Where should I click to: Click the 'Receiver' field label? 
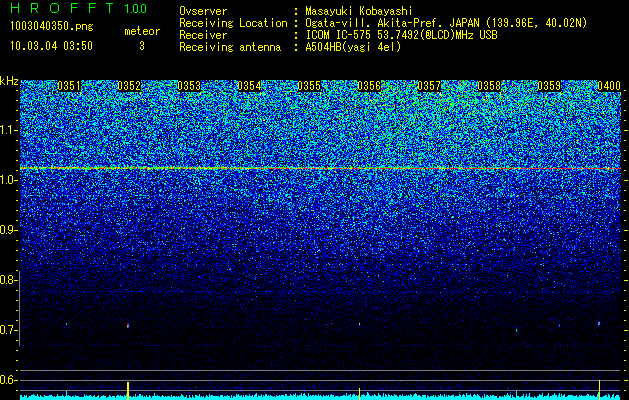(203, 35)
